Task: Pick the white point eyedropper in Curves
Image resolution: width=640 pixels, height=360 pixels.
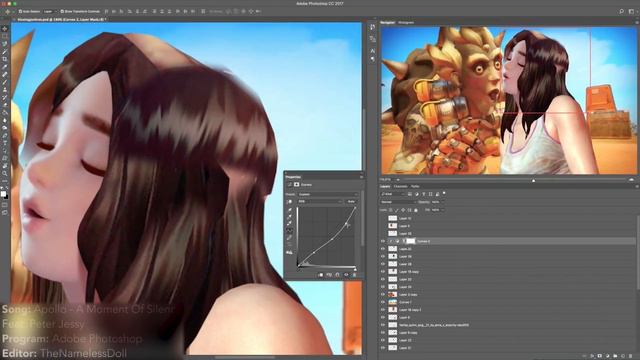Action: [x=289, y=224]
